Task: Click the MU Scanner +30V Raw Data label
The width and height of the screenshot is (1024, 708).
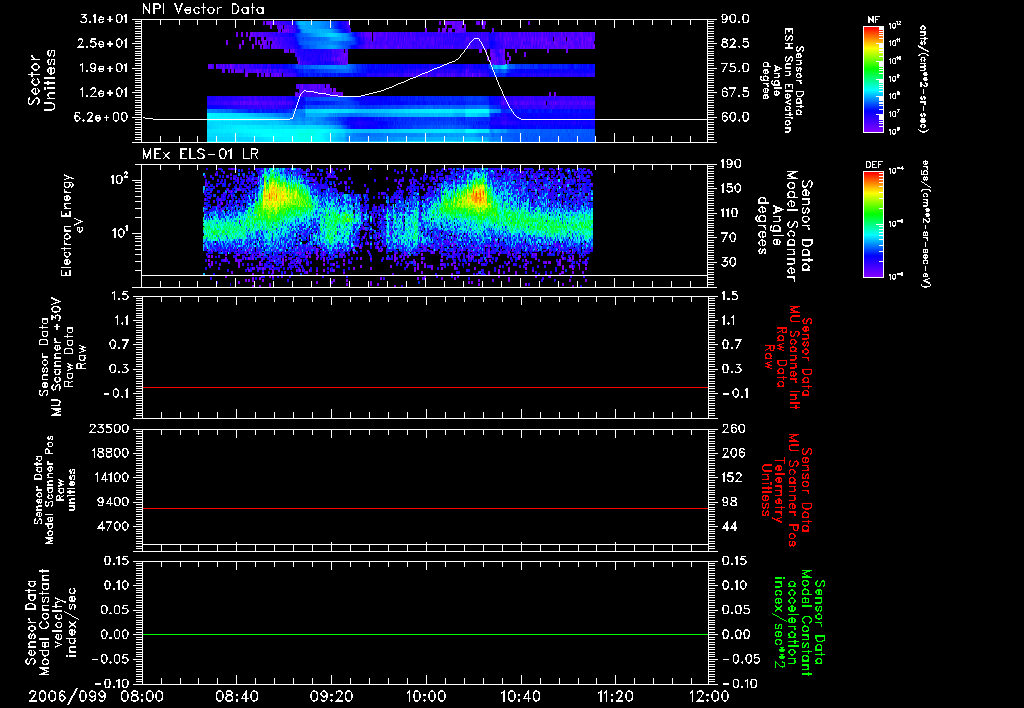Action: (x=62, y=357)
